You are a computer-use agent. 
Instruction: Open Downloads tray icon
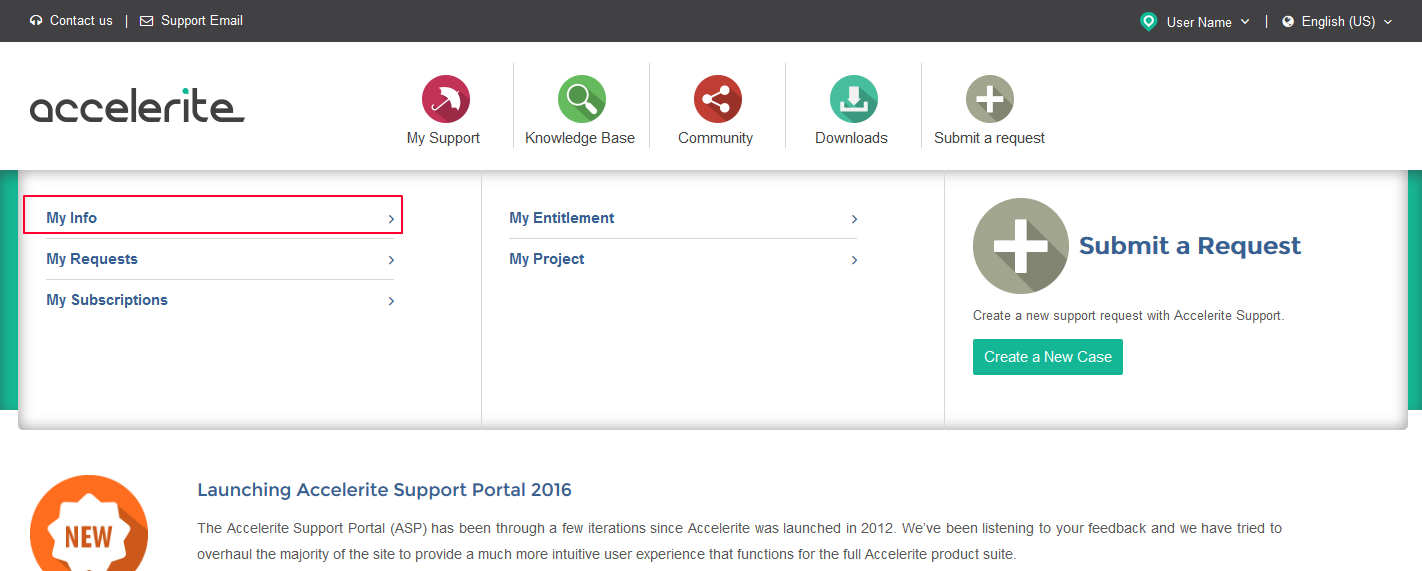(x=853, y=99)
